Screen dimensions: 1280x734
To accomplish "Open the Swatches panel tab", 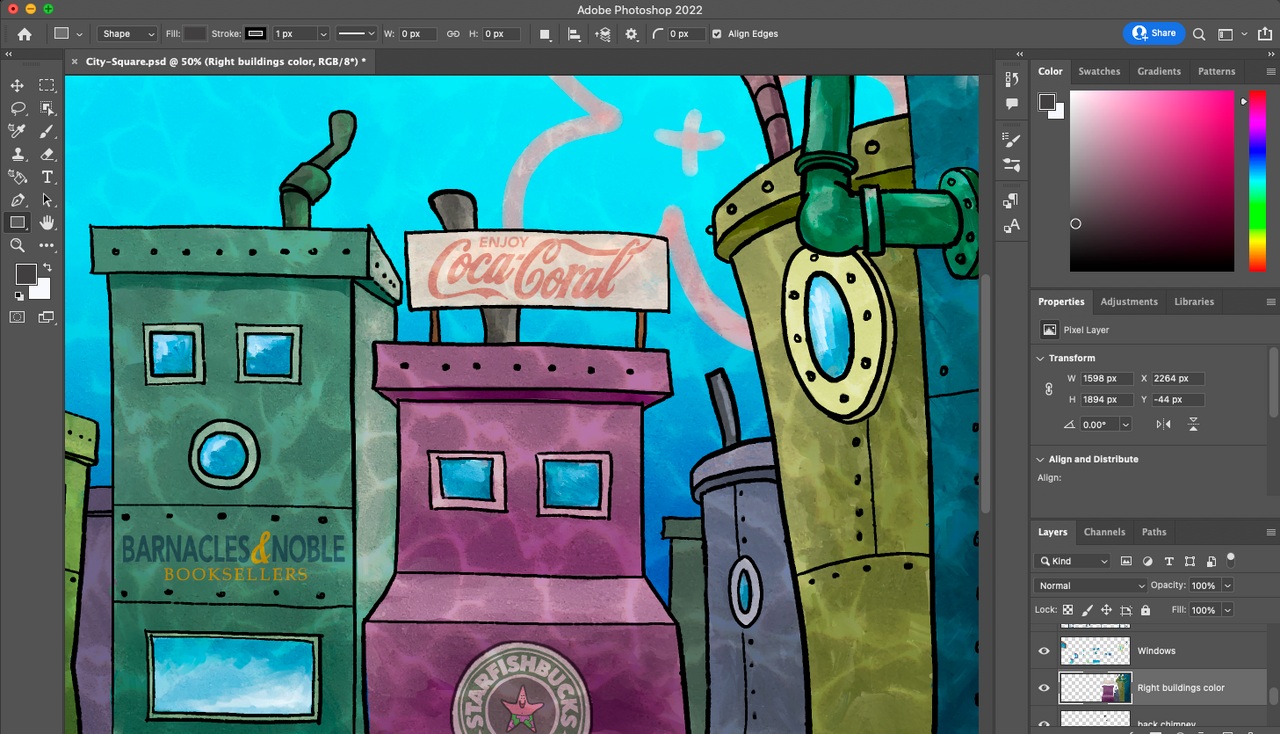I will [1099, 71].
